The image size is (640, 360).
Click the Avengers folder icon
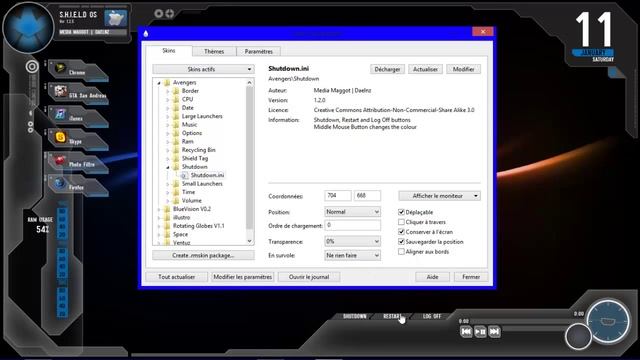(x=167, y=82)
